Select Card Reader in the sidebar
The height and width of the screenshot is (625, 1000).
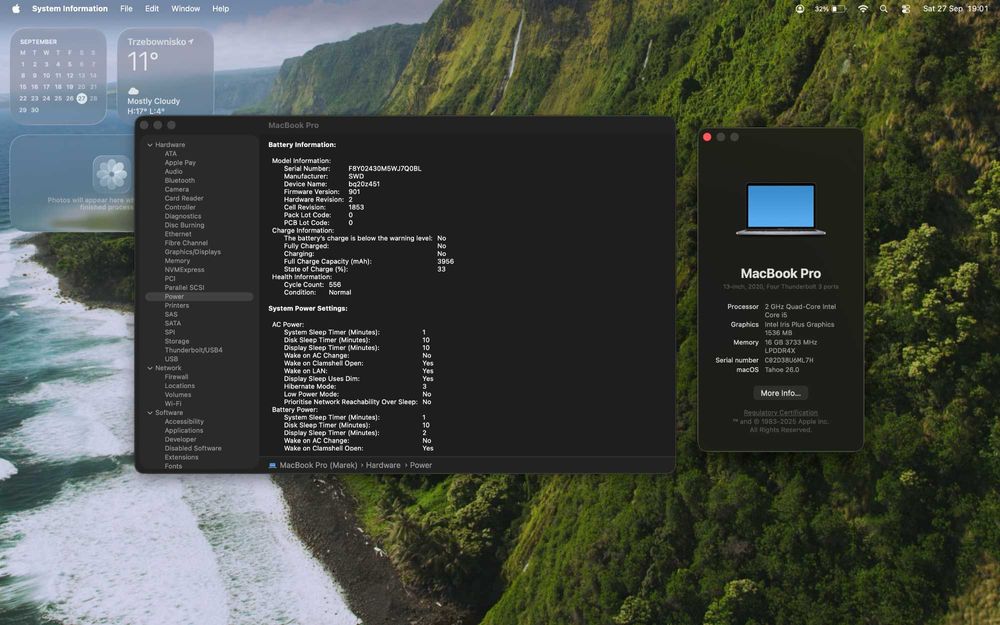[184, 198]
